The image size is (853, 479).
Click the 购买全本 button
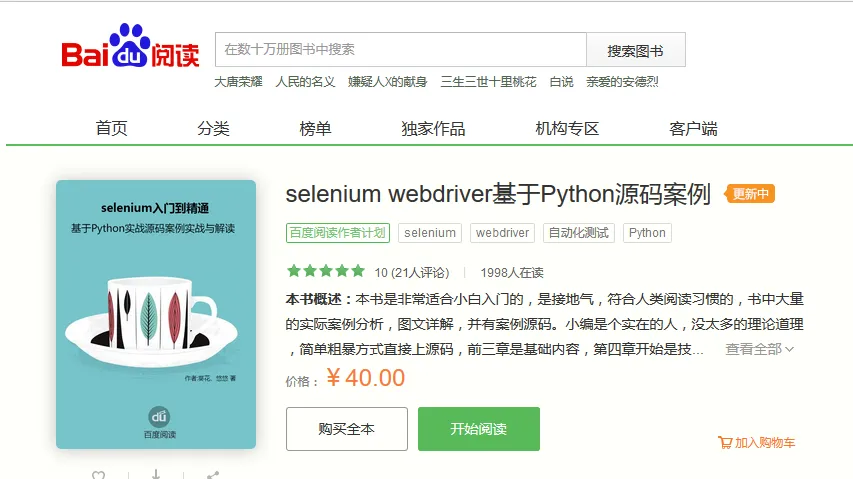(x=347, y=429)
